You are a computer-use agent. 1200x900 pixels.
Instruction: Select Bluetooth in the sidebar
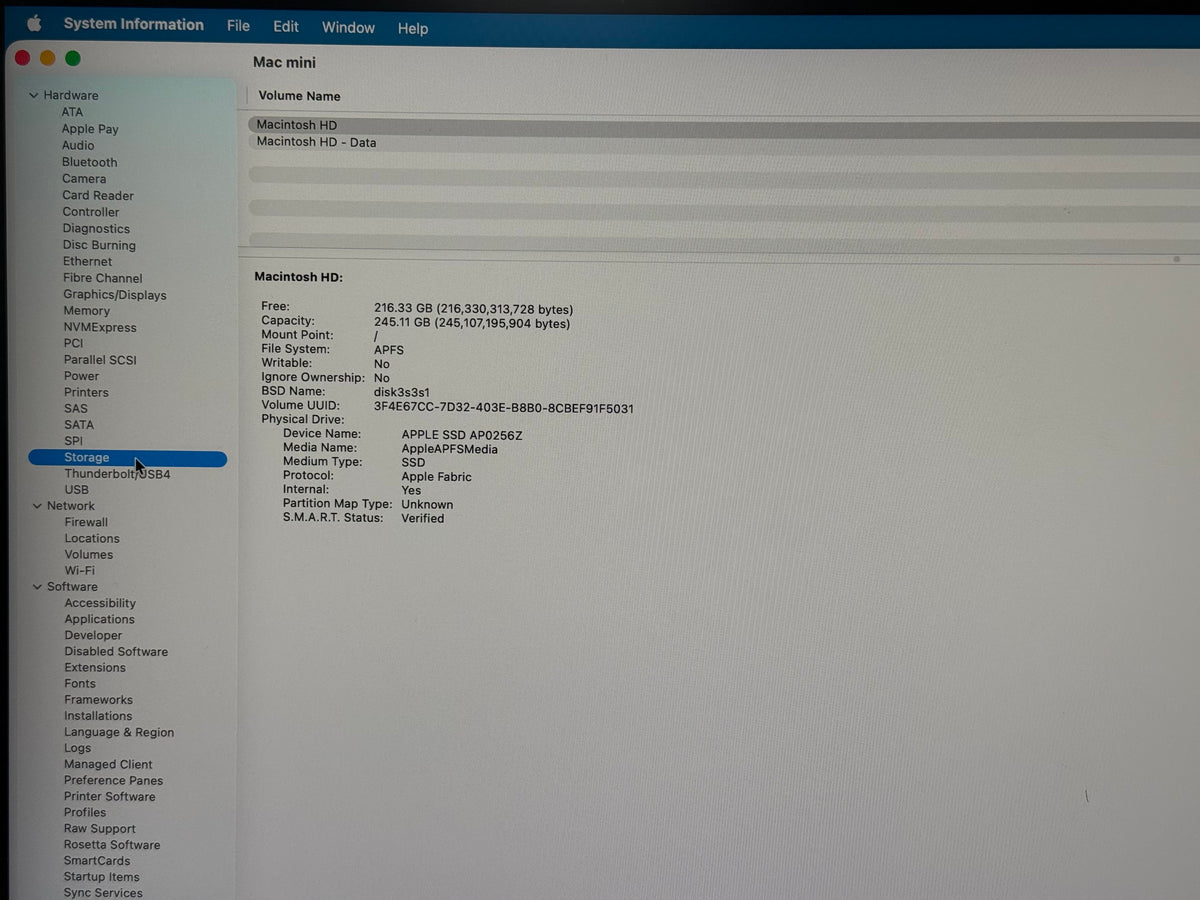90,162
